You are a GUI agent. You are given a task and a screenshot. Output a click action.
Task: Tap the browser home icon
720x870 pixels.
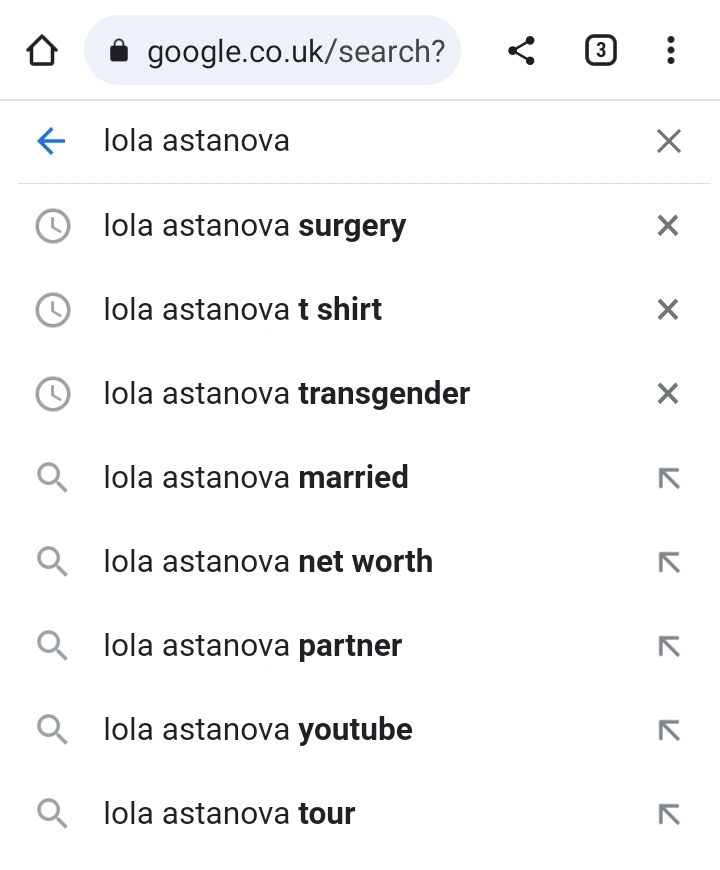pyautogui.click(x=41, y=51)
